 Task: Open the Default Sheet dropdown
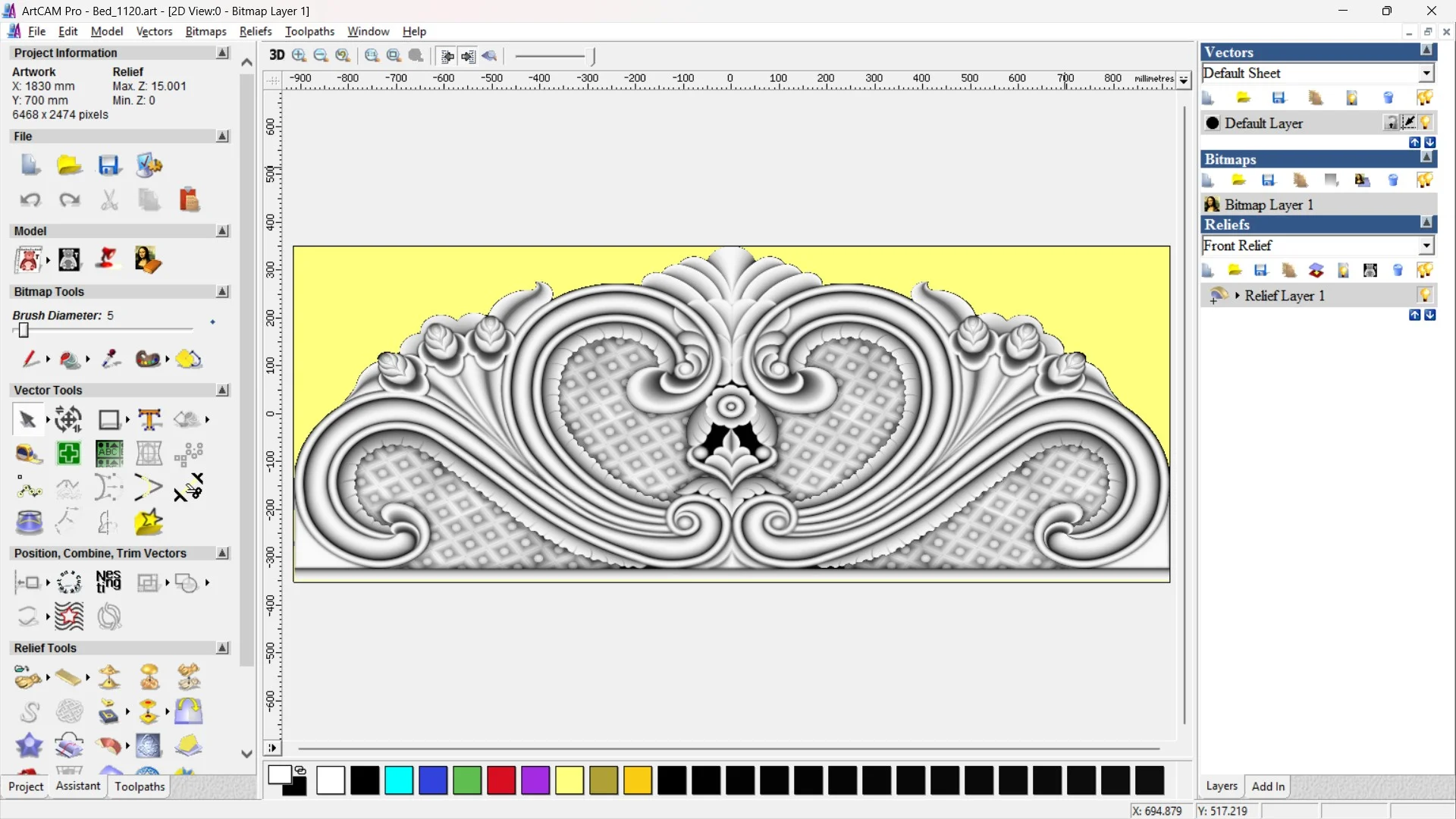tap(1426, 74)
